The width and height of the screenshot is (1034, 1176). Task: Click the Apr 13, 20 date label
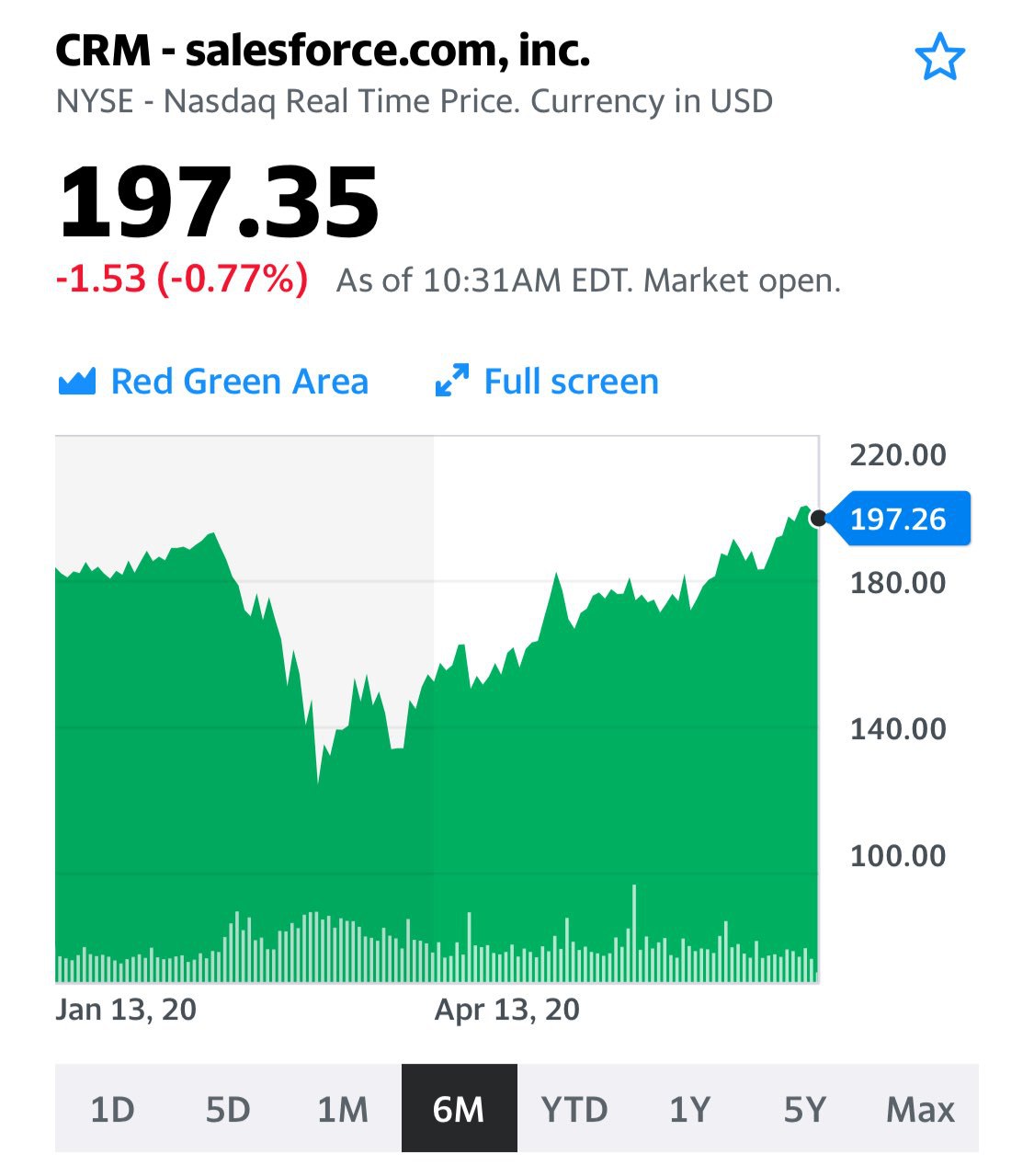click(507, 1010)
